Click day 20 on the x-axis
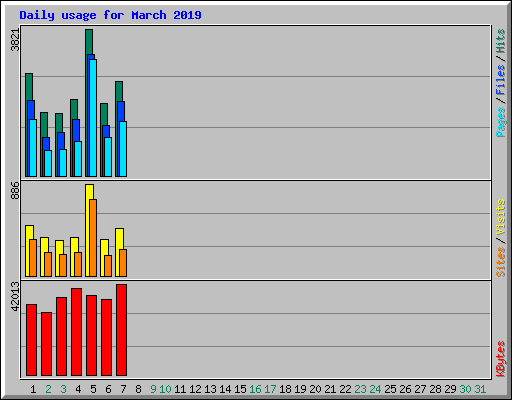The width and height of the screenshot is (512, 400). (x=315, y=389)
